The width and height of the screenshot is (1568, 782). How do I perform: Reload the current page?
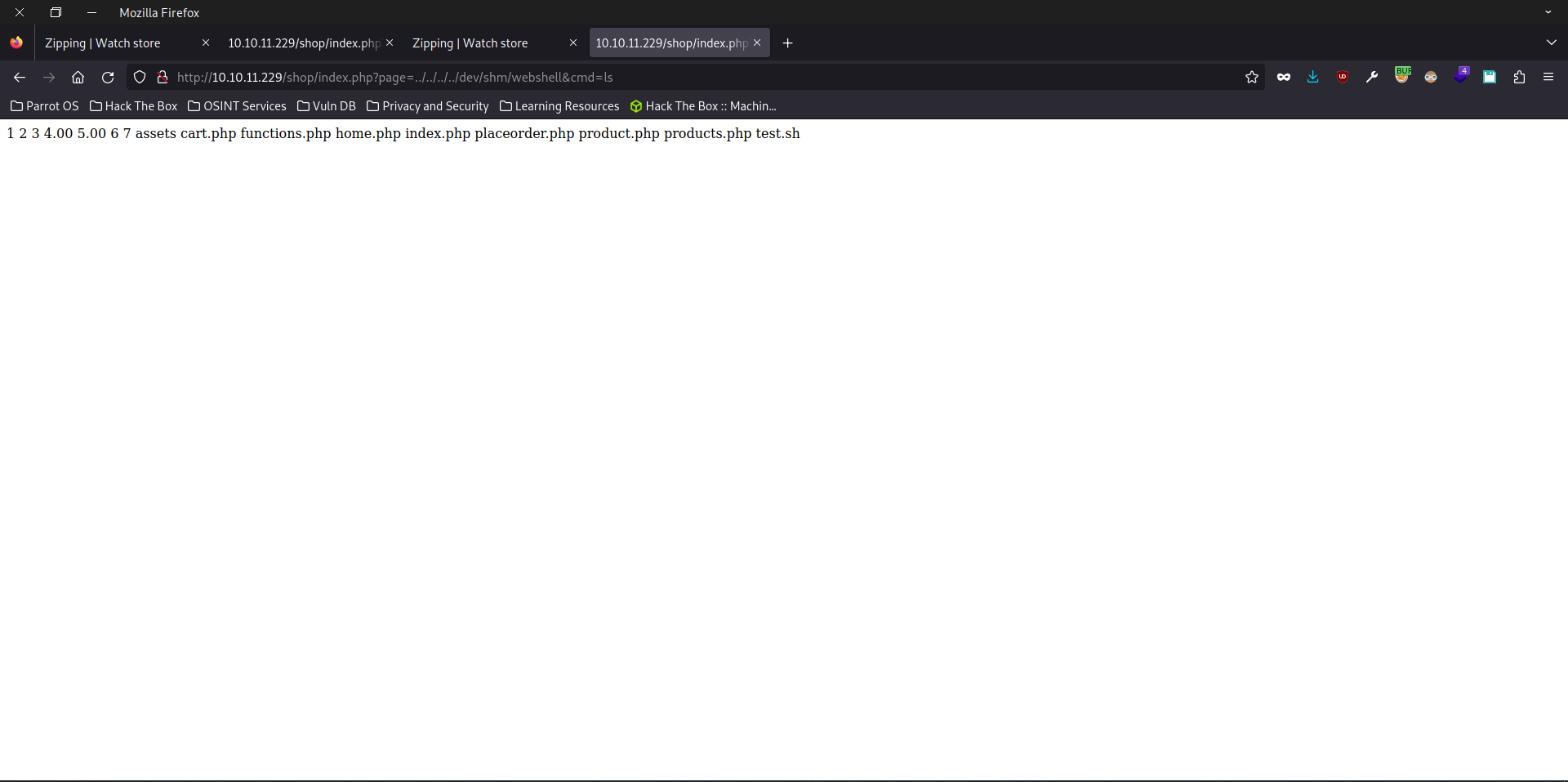(x=108, y=77)
